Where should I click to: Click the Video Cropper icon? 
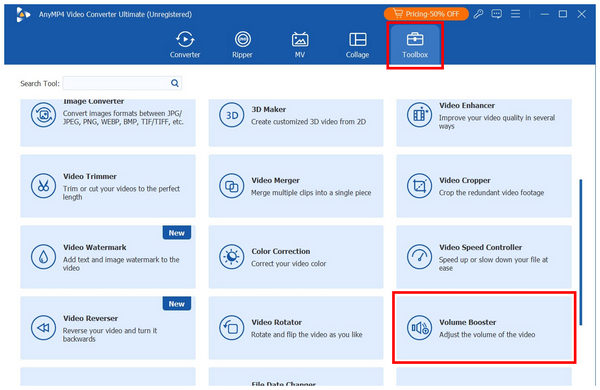click(x=419, y=186)
